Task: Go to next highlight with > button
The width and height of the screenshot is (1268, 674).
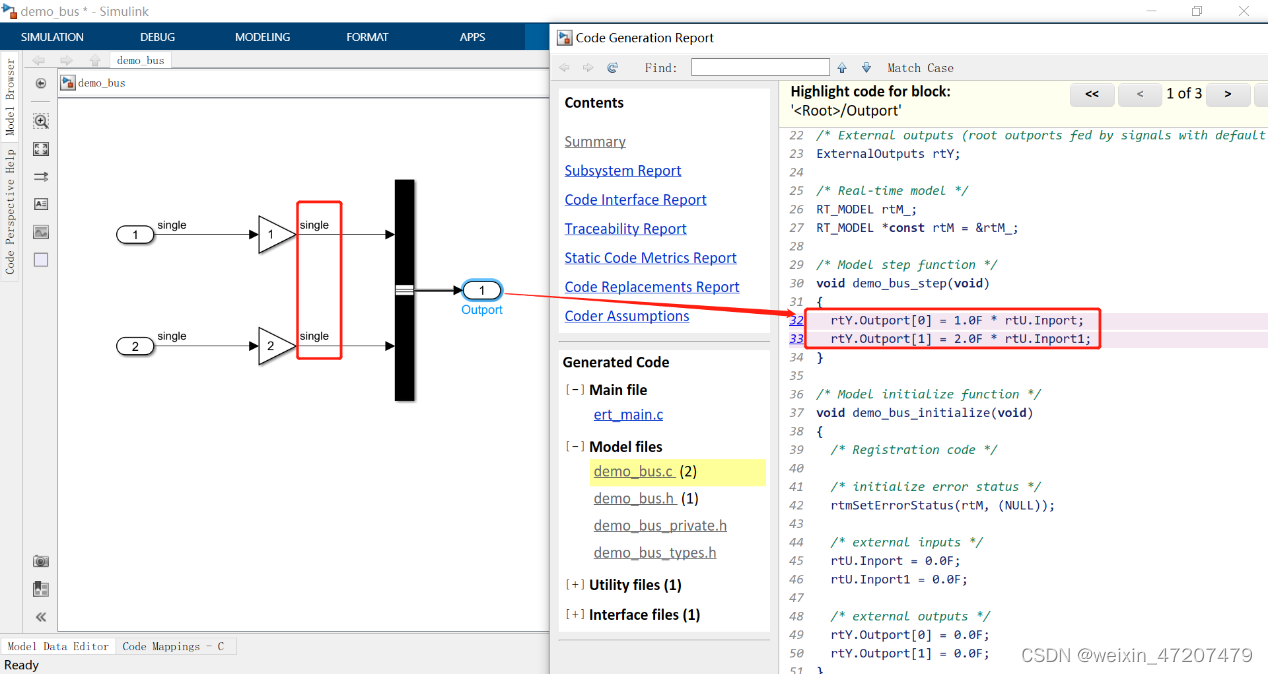Action: pos(1228,94)
